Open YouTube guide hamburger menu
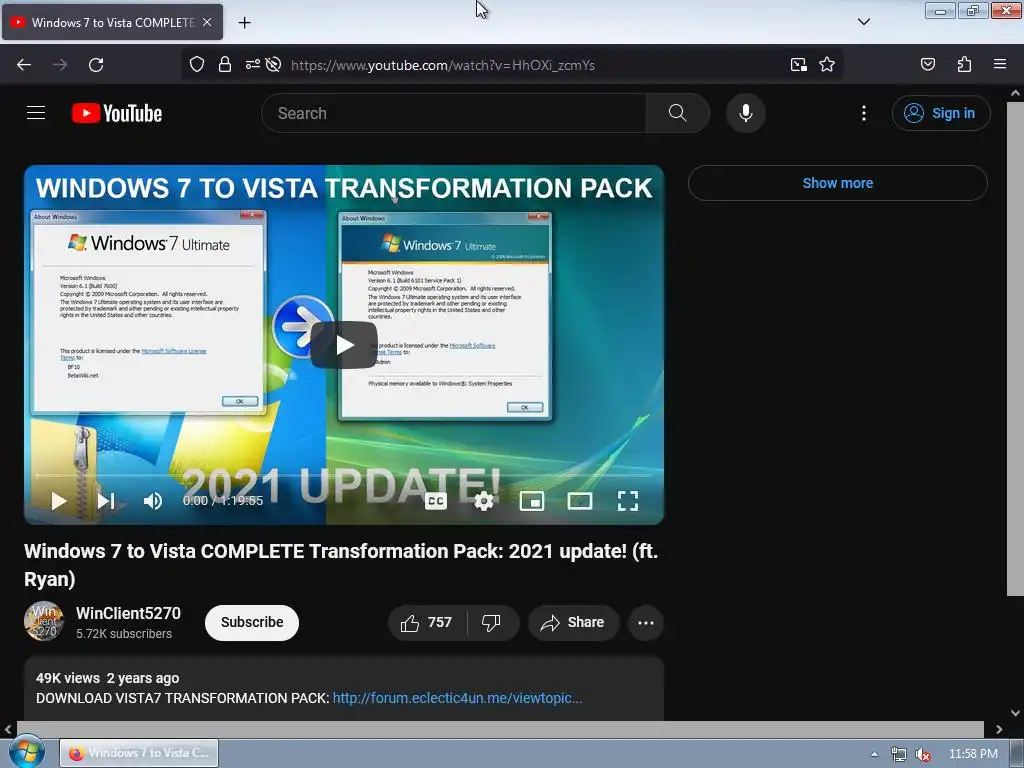1024x768 pixels. (x=36, y=113)
